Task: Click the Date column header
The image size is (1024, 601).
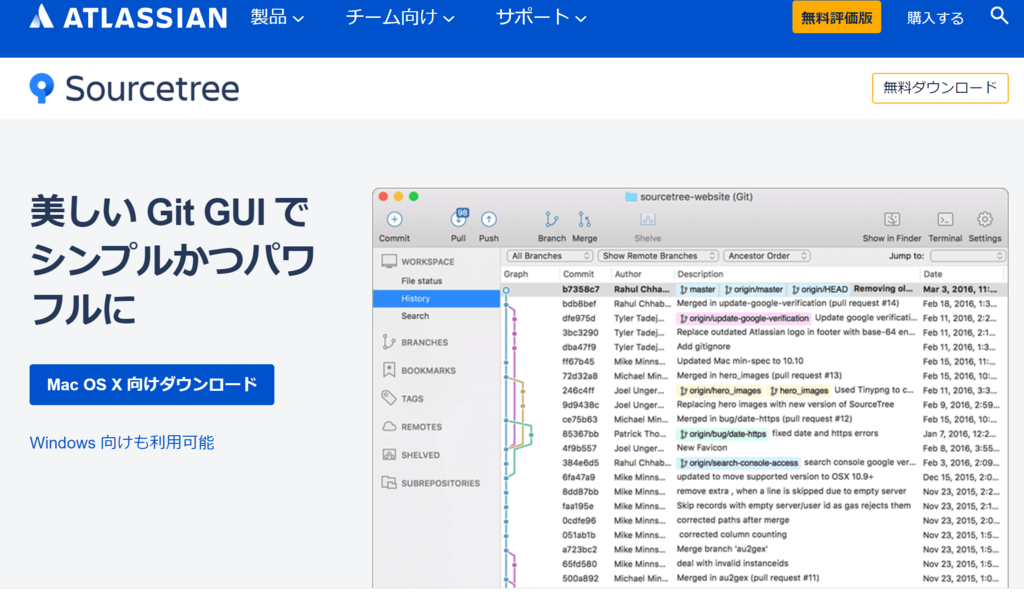Action: click(x=933, y=274)
